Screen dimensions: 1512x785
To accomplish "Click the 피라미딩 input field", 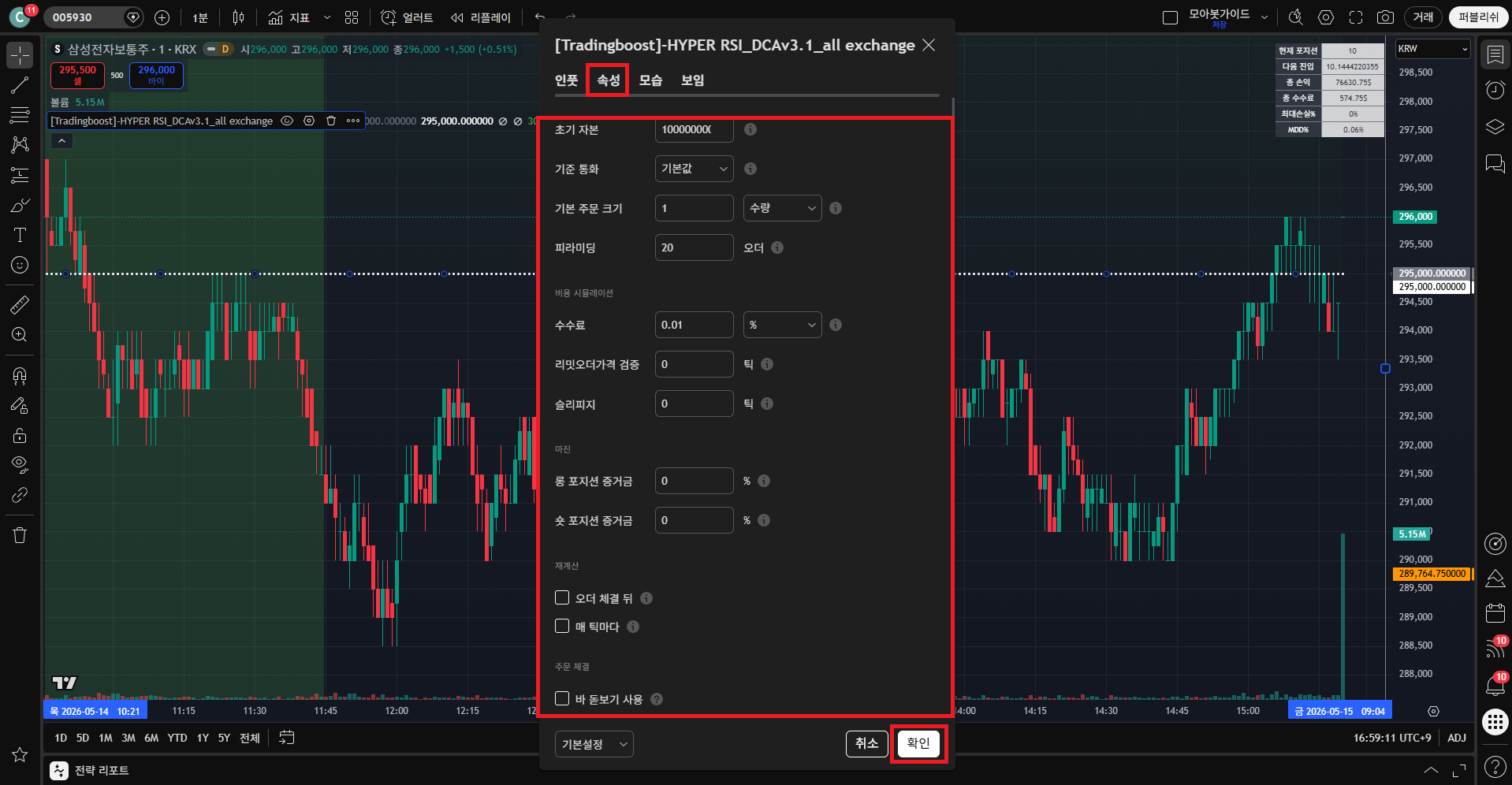I will coord(695,247).
